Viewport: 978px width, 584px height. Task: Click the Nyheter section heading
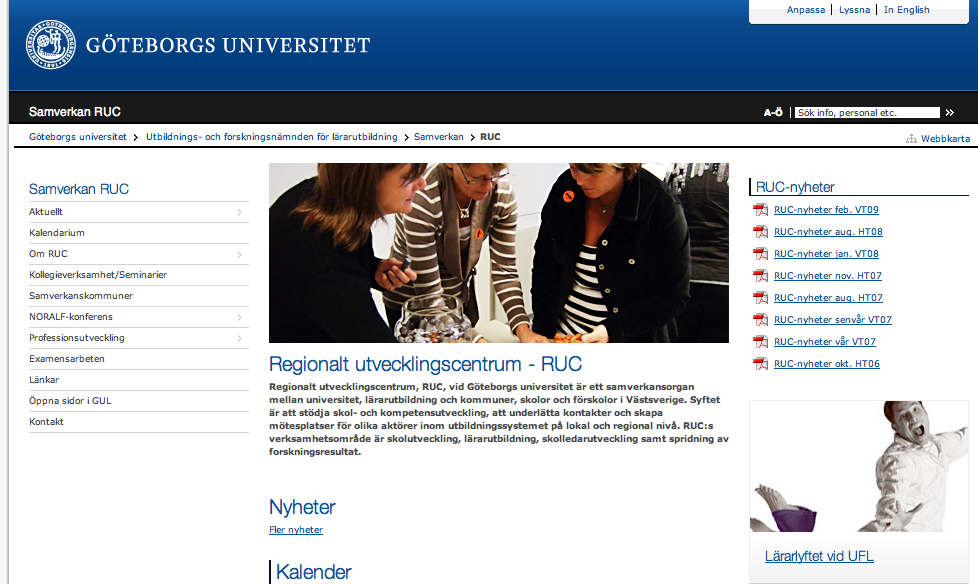tap(302, 507)
